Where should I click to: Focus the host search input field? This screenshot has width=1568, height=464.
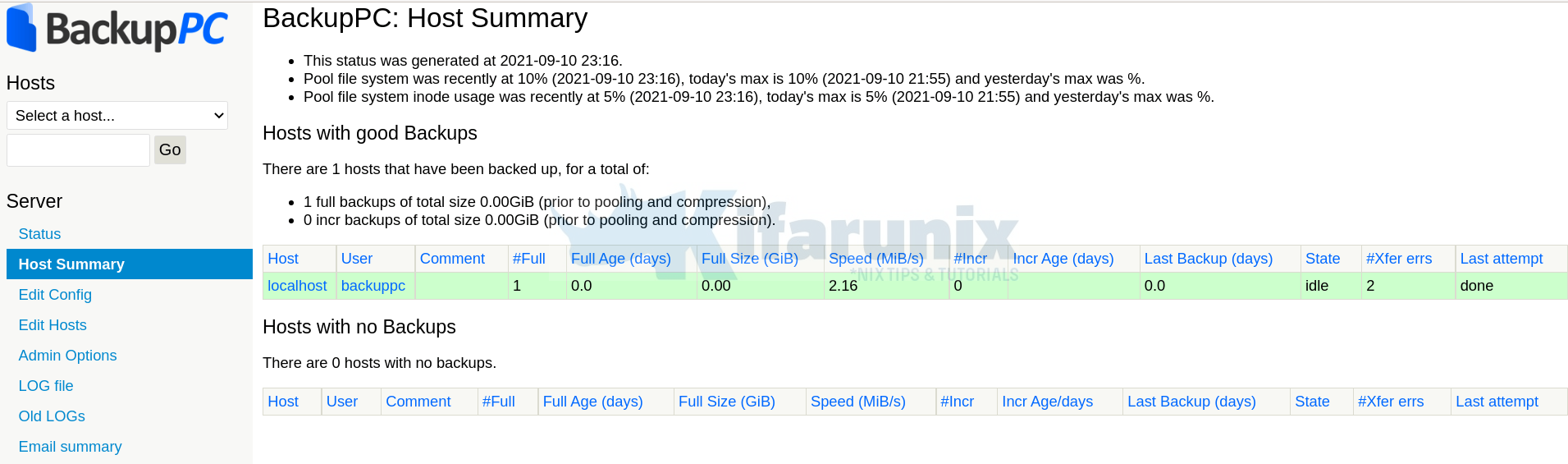78,150
